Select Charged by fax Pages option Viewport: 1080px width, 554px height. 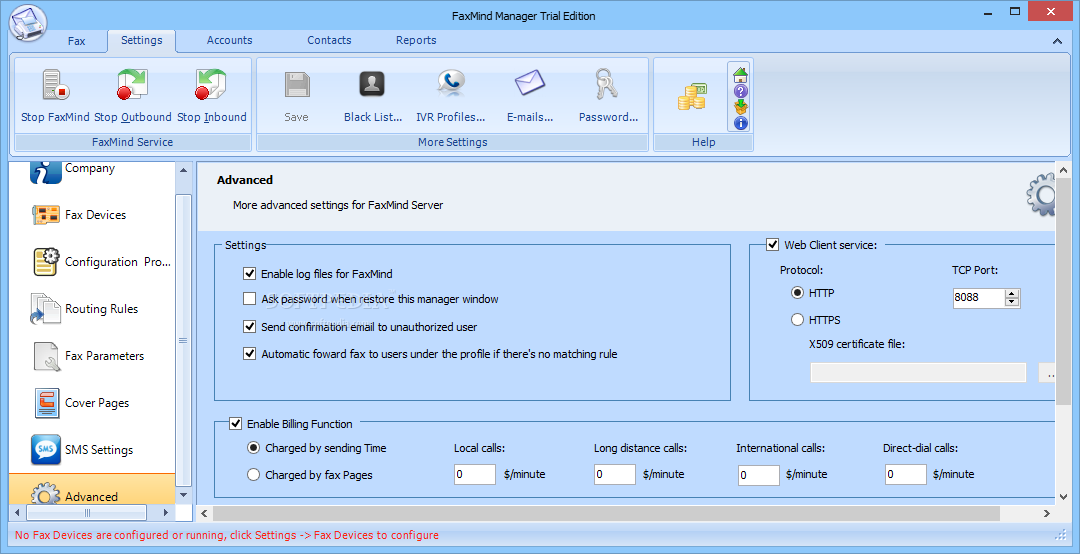(253, 475)
